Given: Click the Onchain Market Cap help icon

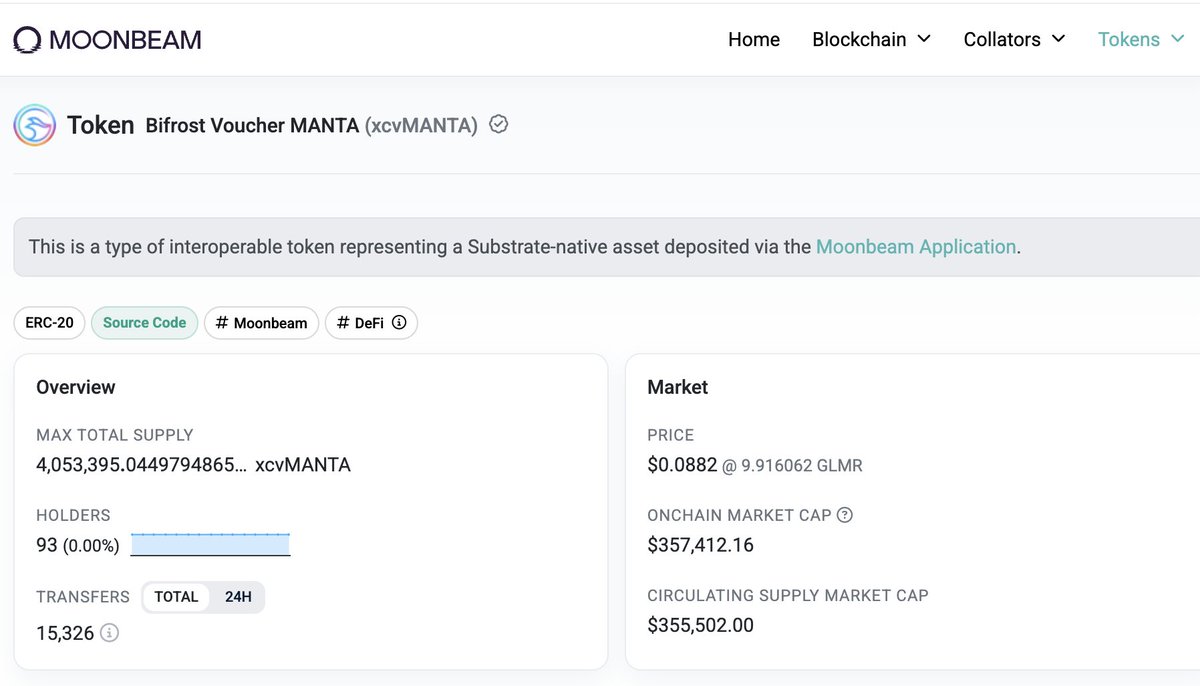Looking at the screenshot, I should [x=845, y=515].
